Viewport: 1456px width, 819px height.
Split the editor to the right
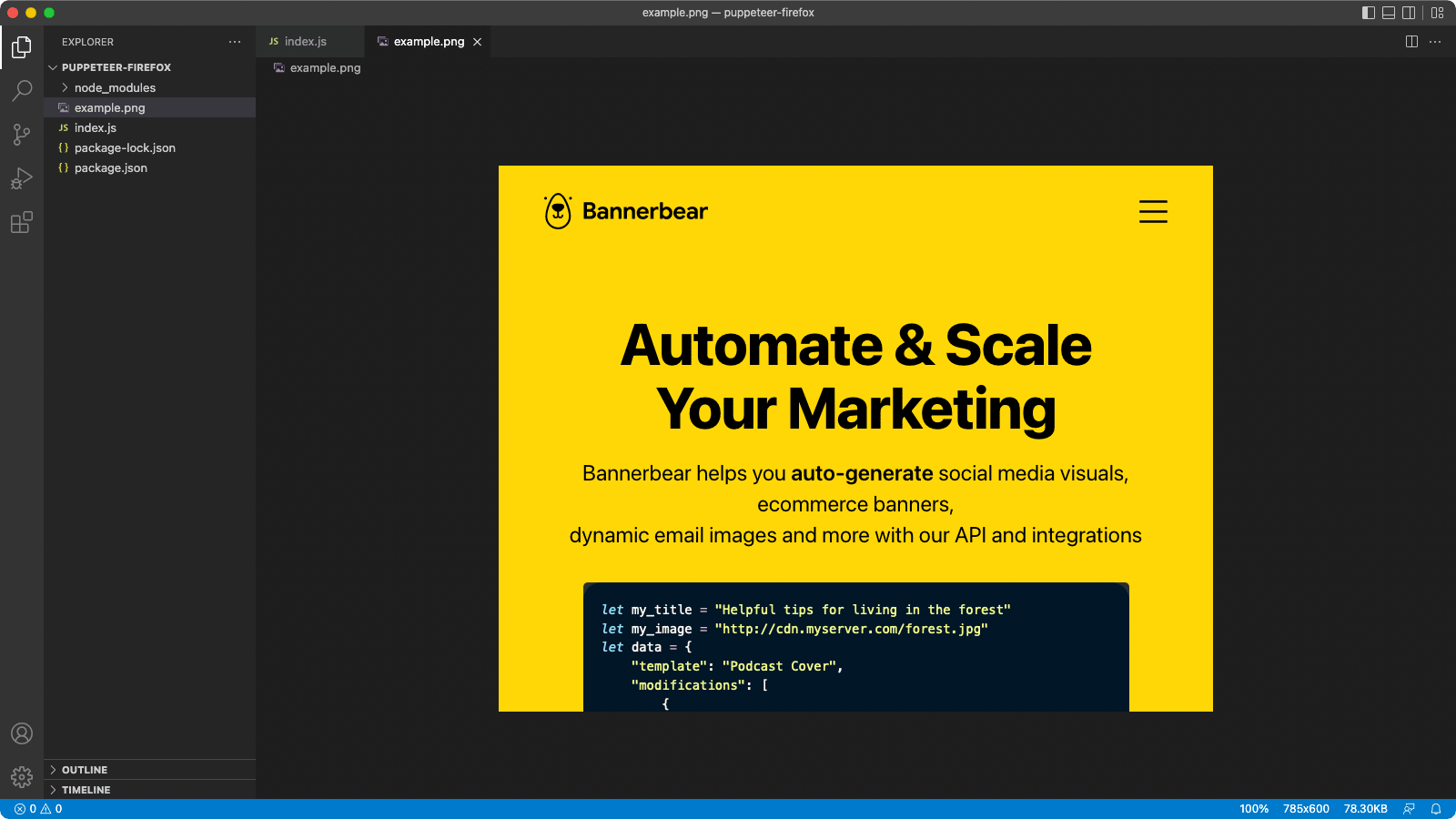coord(1411,42)
